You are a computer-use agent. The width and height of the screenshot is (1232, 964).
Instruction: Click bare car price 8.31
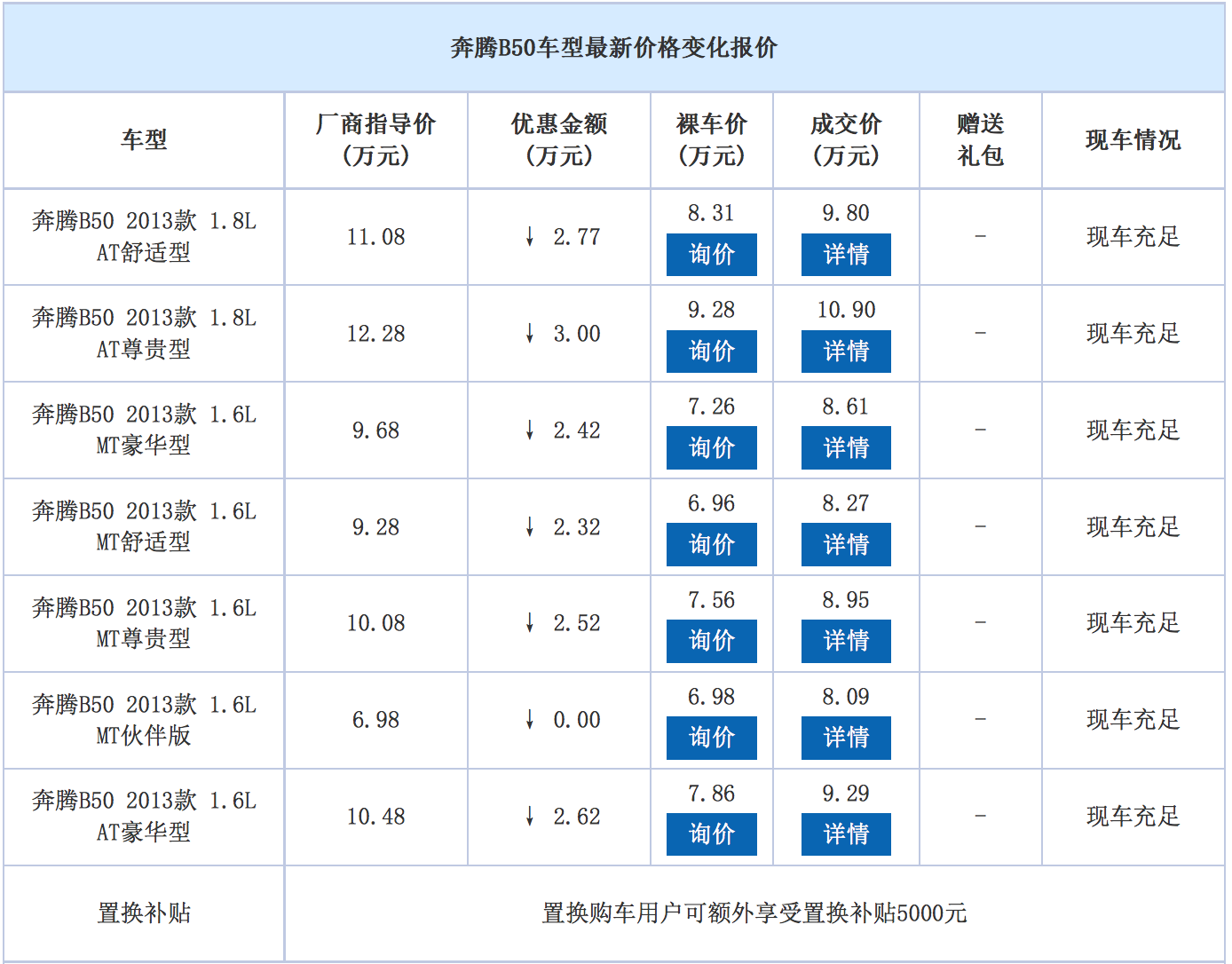coord(711,213)
